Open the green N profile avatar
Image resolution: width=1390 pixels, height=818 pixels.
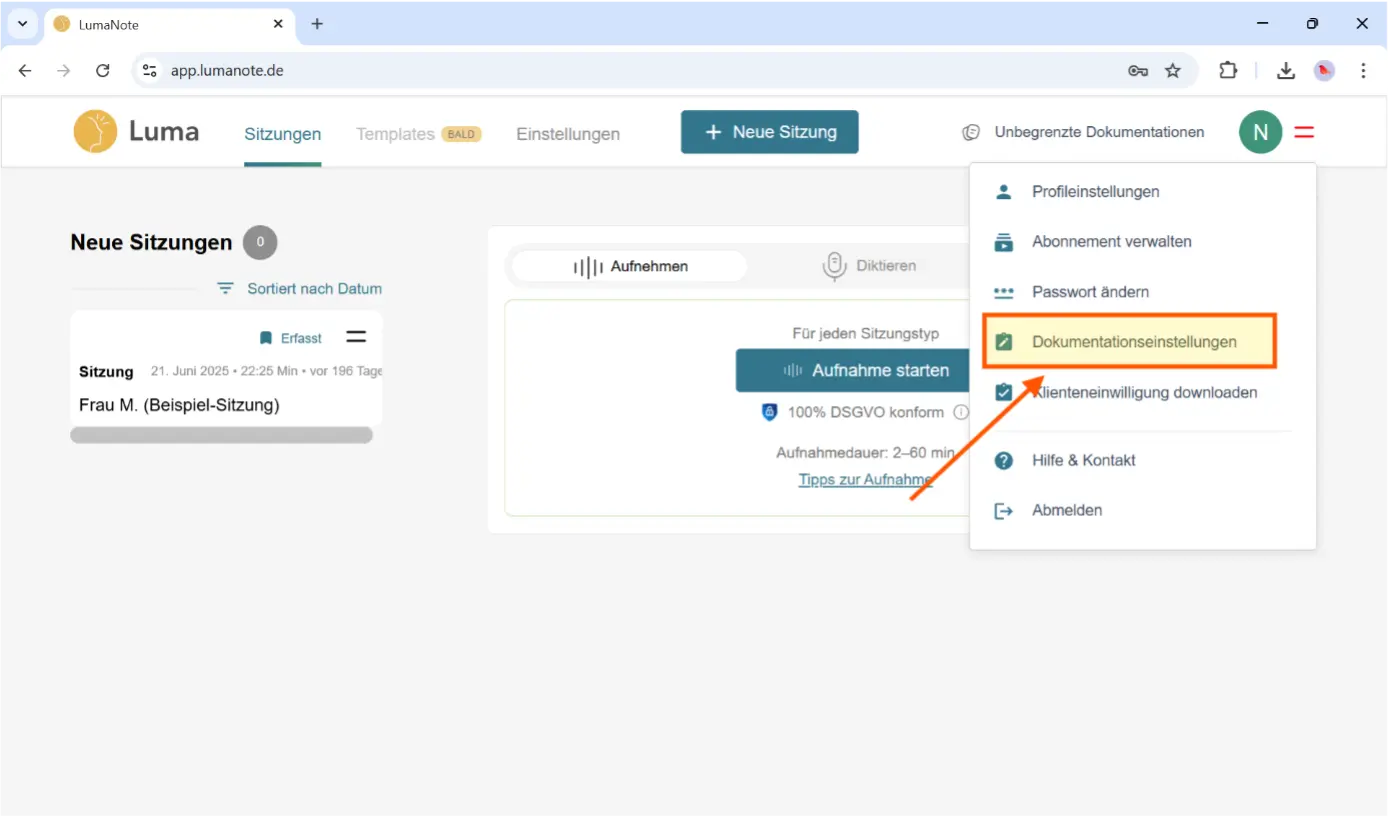[1260, 132]
